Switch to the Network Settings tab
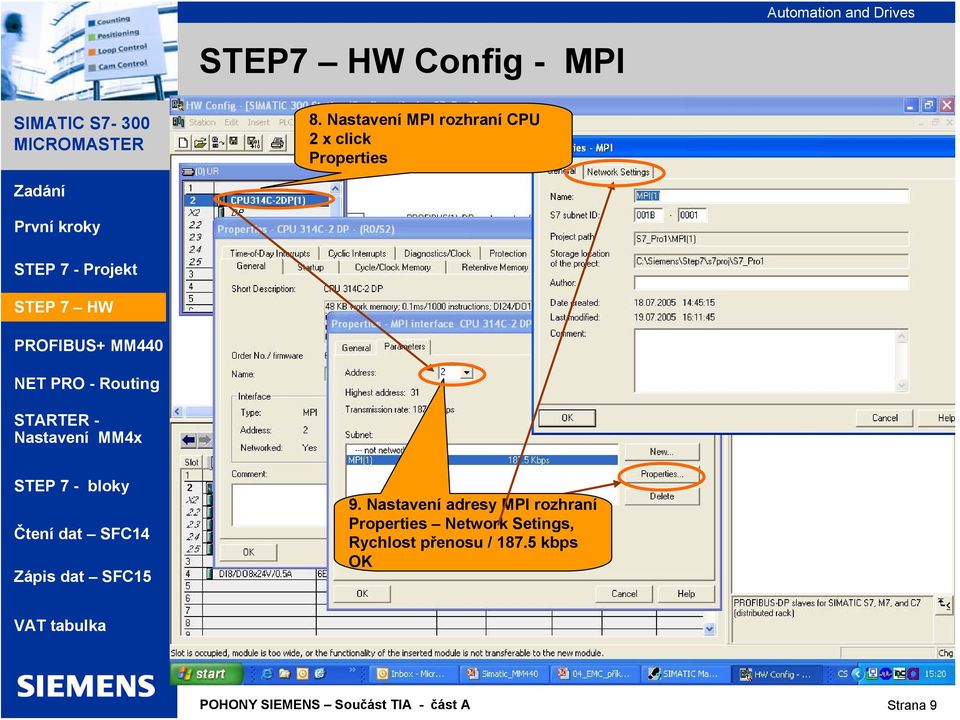The height and width of the screenshot is (720, 960). tap(618, 172)
